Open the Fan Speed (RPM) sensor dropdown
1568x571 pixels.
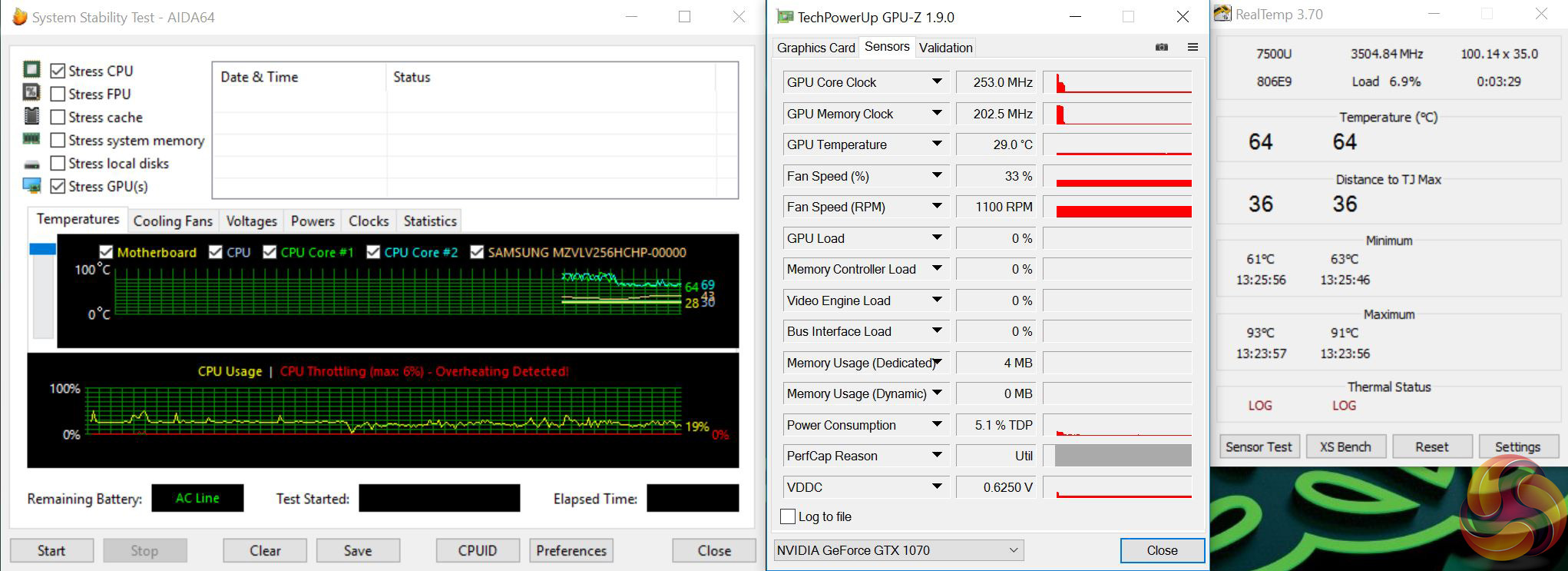[x=937, y=206]
